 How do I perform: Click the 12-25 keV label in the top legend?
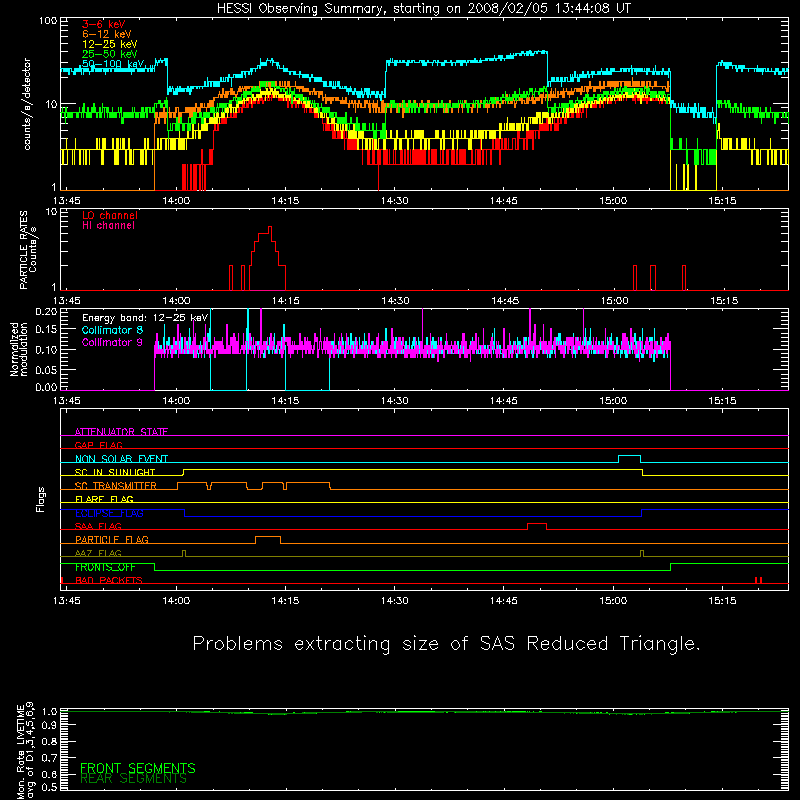110,44
